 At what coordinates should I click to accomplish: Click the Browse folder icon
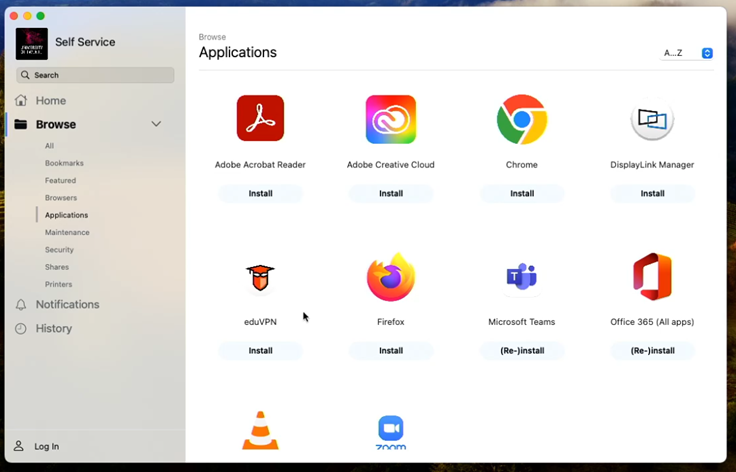(21, 124)
